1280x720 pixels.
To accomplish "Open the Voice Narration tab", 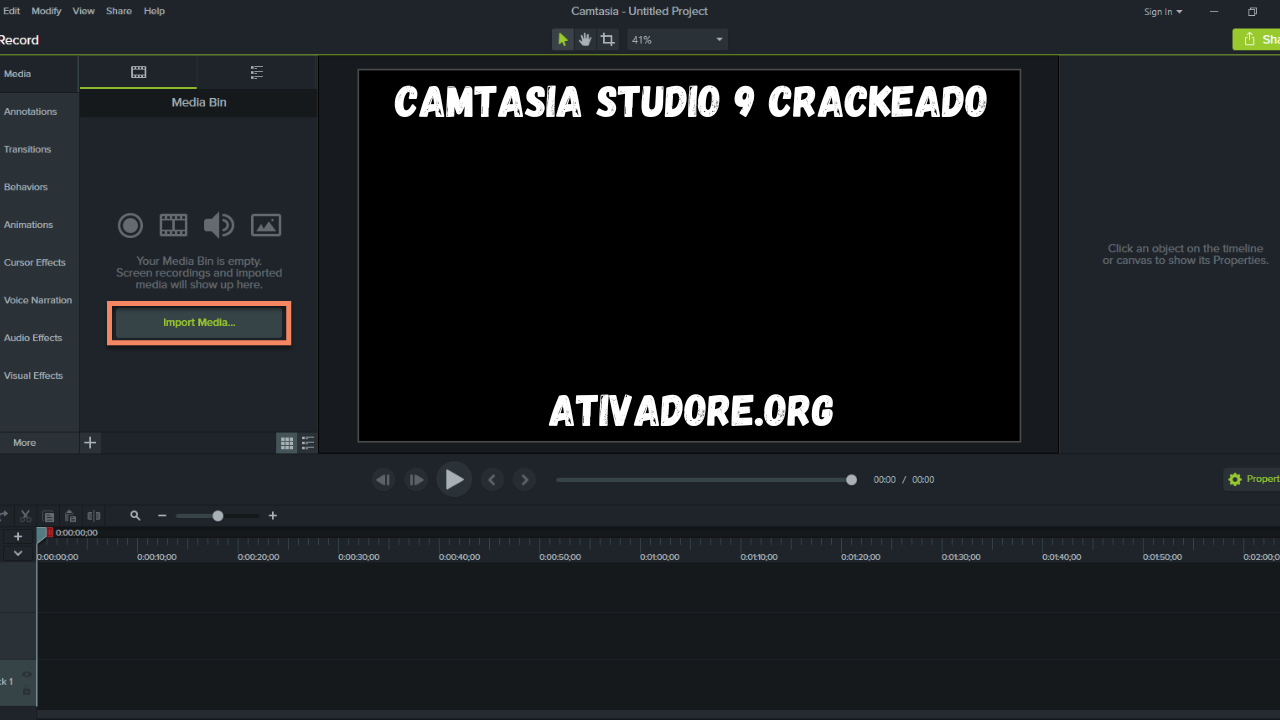I will (39, 300).
